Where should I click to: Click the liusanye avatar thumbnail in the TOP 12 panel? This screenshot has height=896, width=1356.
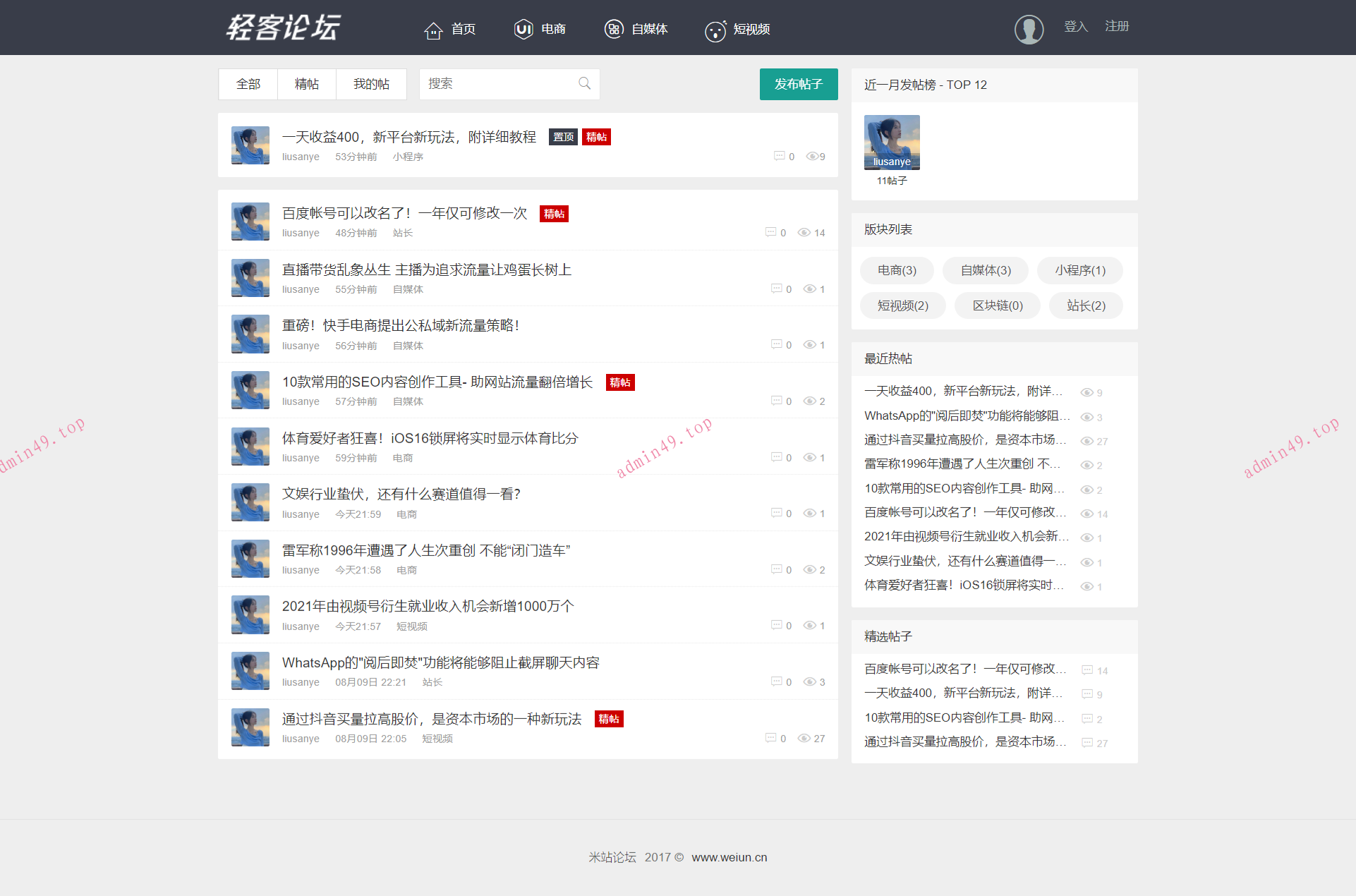pos(891,142)
